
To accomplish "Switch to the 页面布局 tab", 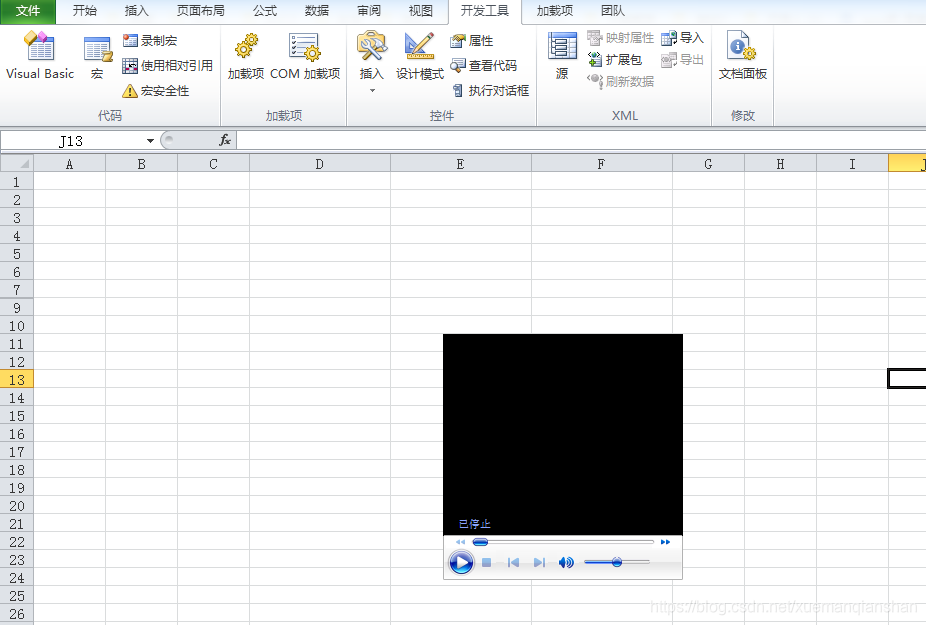I will coord(200,11).
